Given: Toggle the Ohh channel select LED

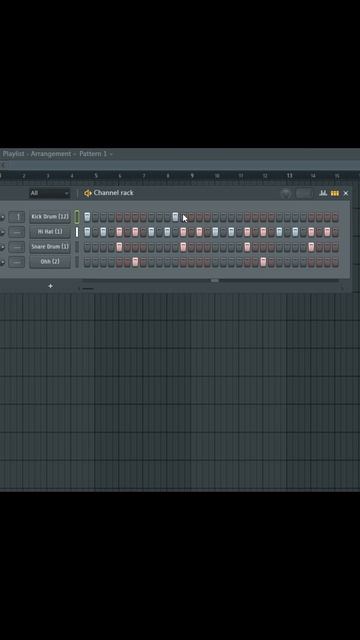Looking at the screenshot, I should 77,262.
